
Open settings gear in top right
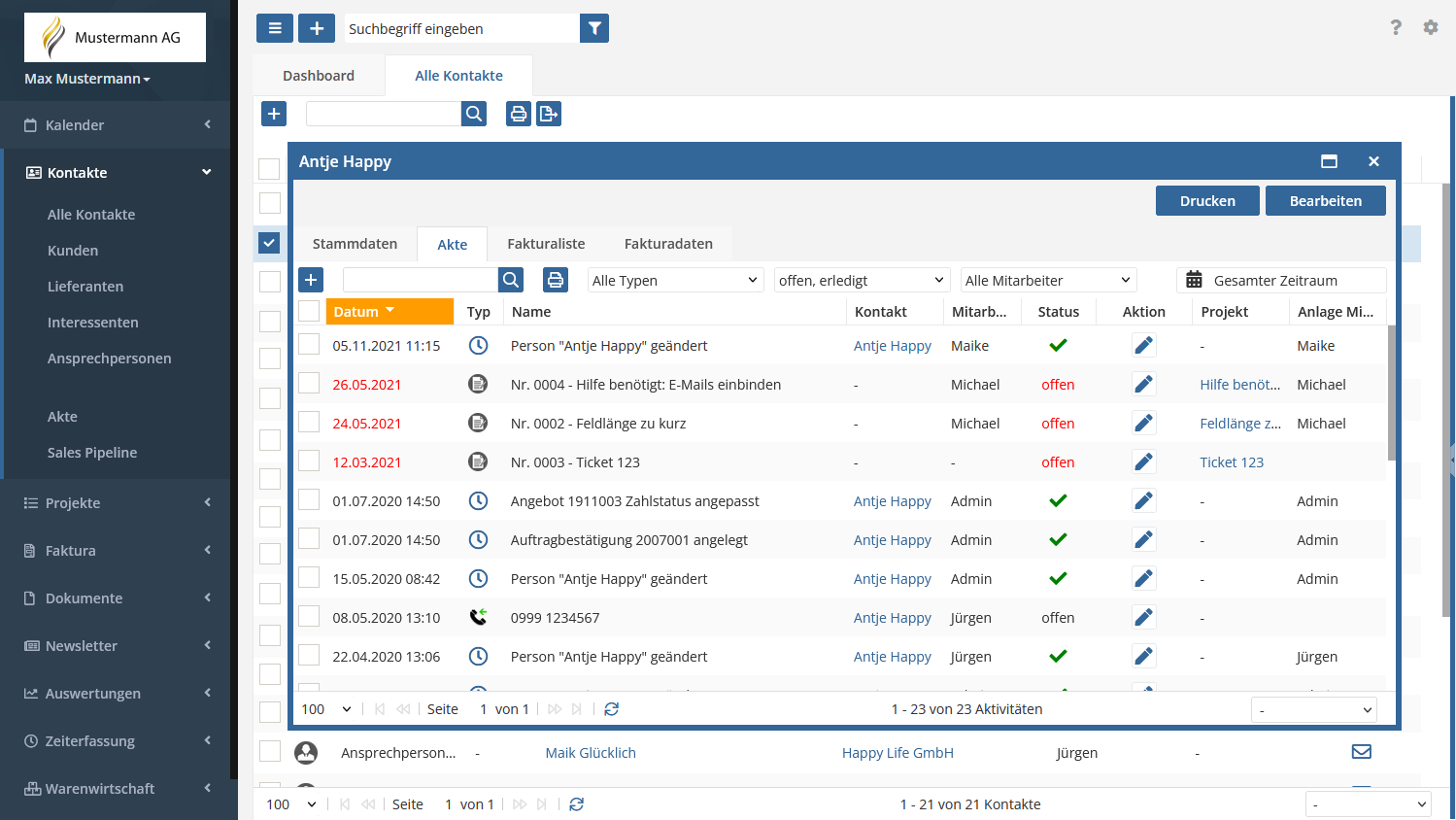click(x=1430, y=27)
